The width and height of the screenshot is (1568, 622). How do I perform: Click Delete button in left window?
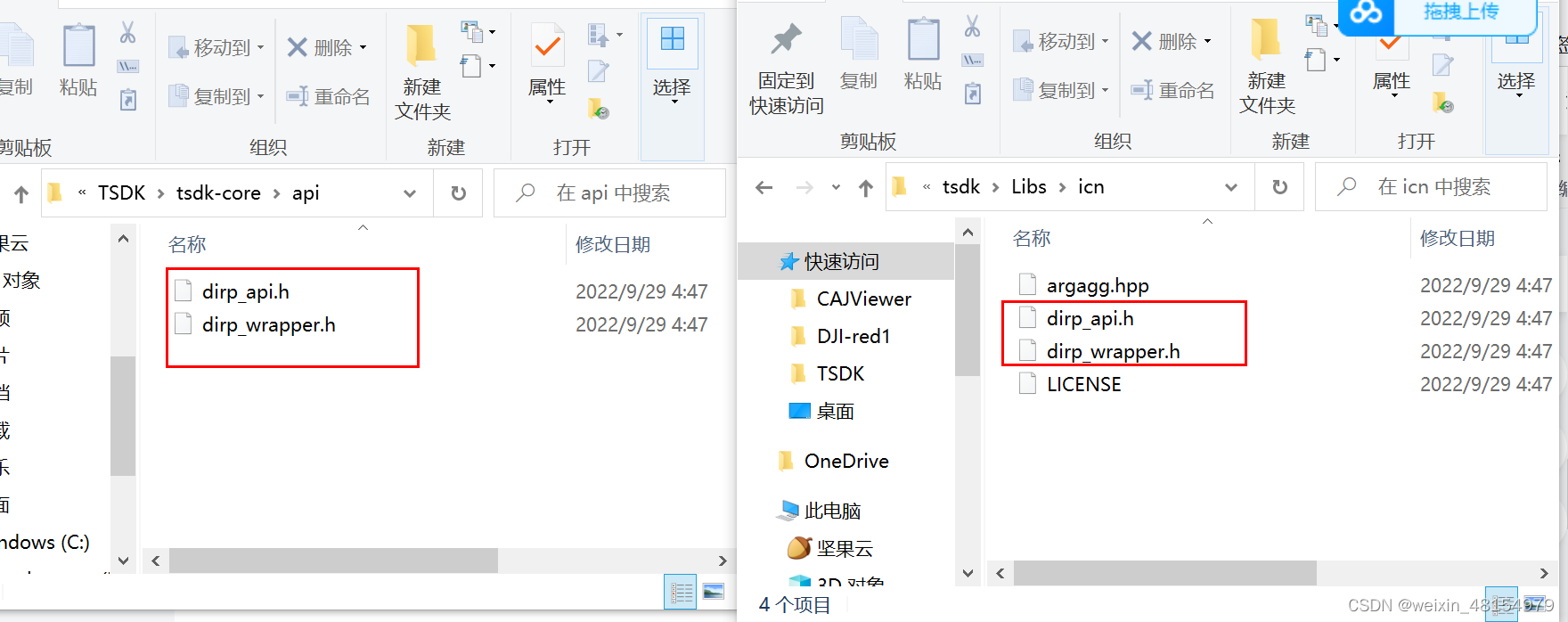click(x=326, y=47)
